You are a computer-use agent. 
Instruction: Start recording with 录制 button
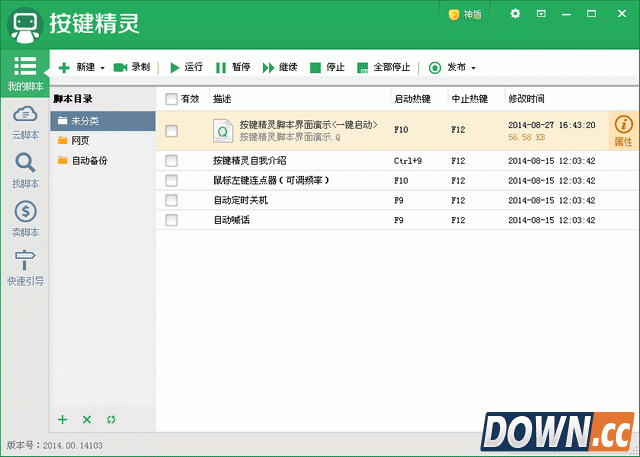[131, 67]
